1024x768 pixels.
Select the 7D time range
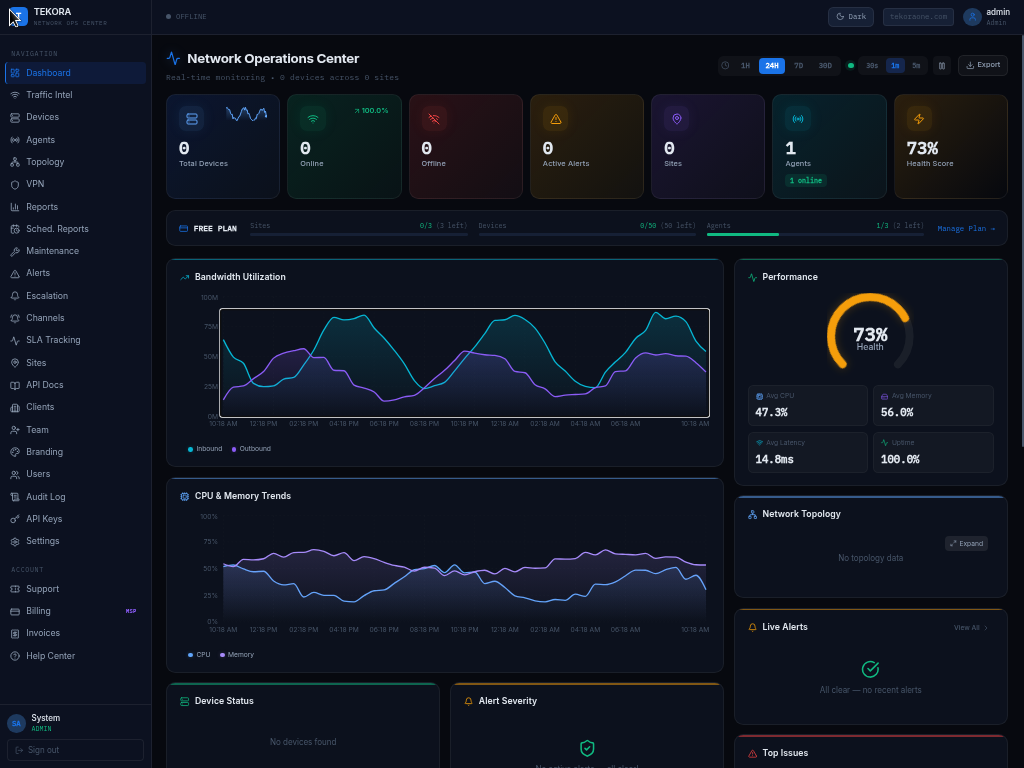coord(799,65)
